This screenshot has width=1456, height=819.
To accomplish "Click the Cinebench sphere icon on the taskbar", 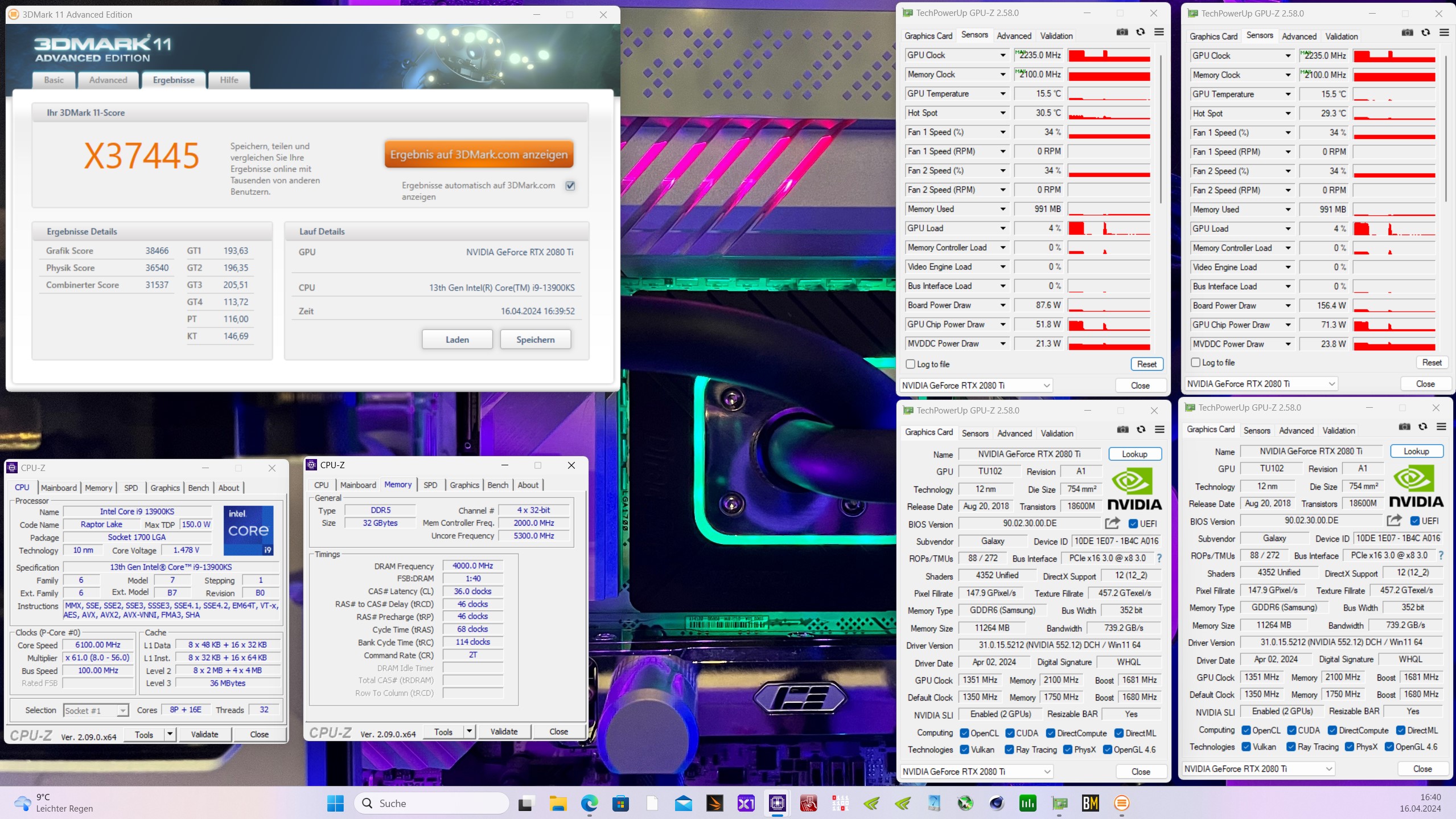I will (996, 803).
